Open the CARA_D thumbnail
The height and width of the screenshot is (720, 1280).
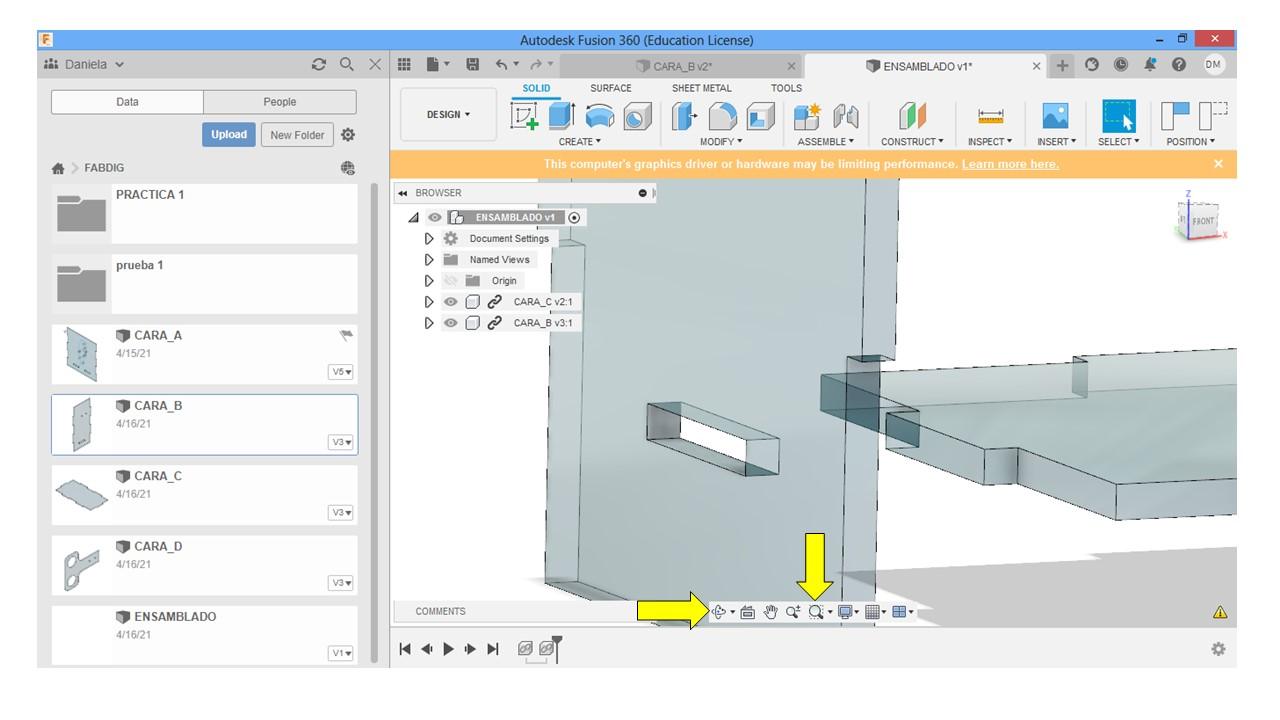pos(81,568)
